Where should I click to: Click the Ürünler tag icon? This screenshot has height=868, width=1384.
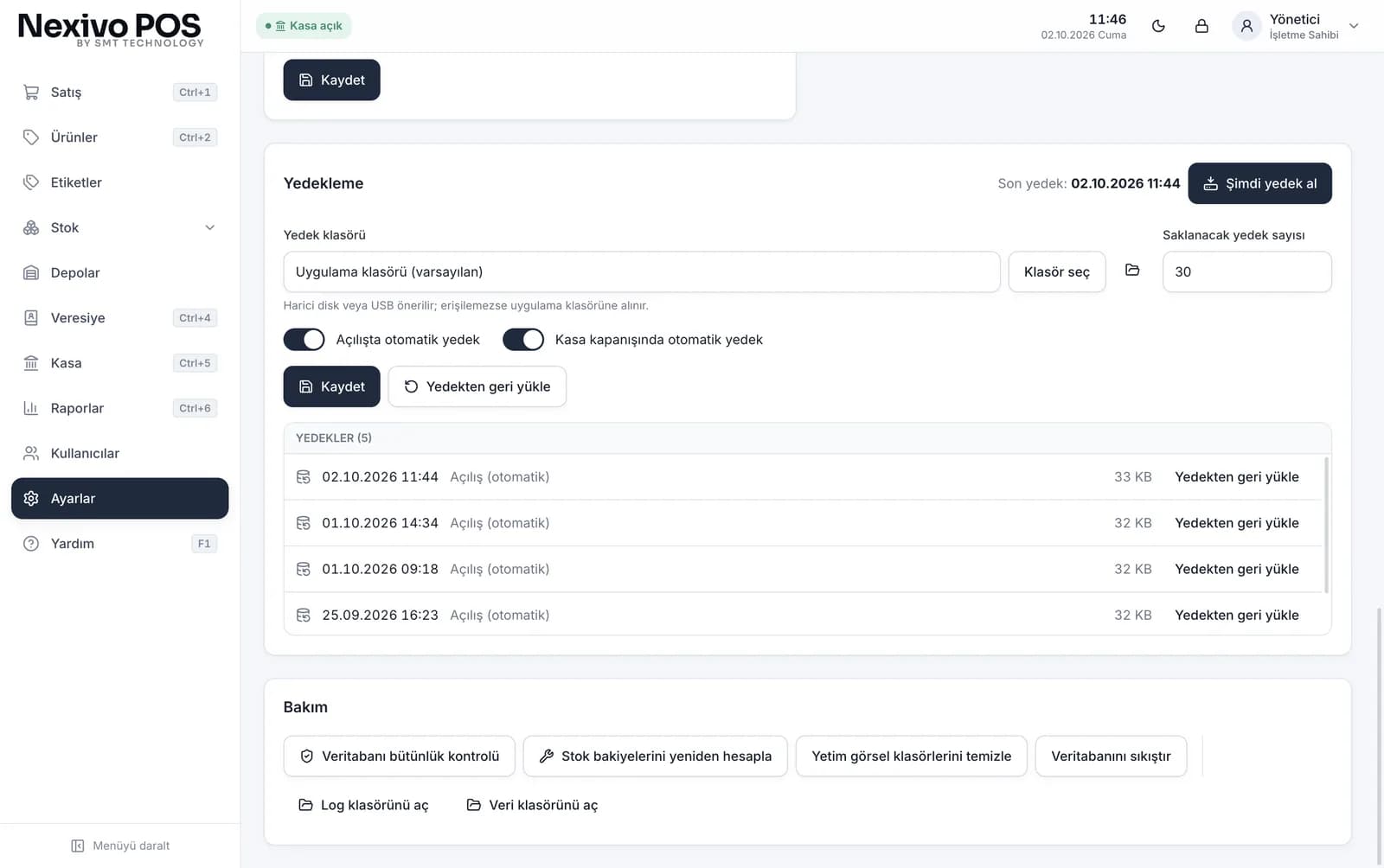click(31, 137)
